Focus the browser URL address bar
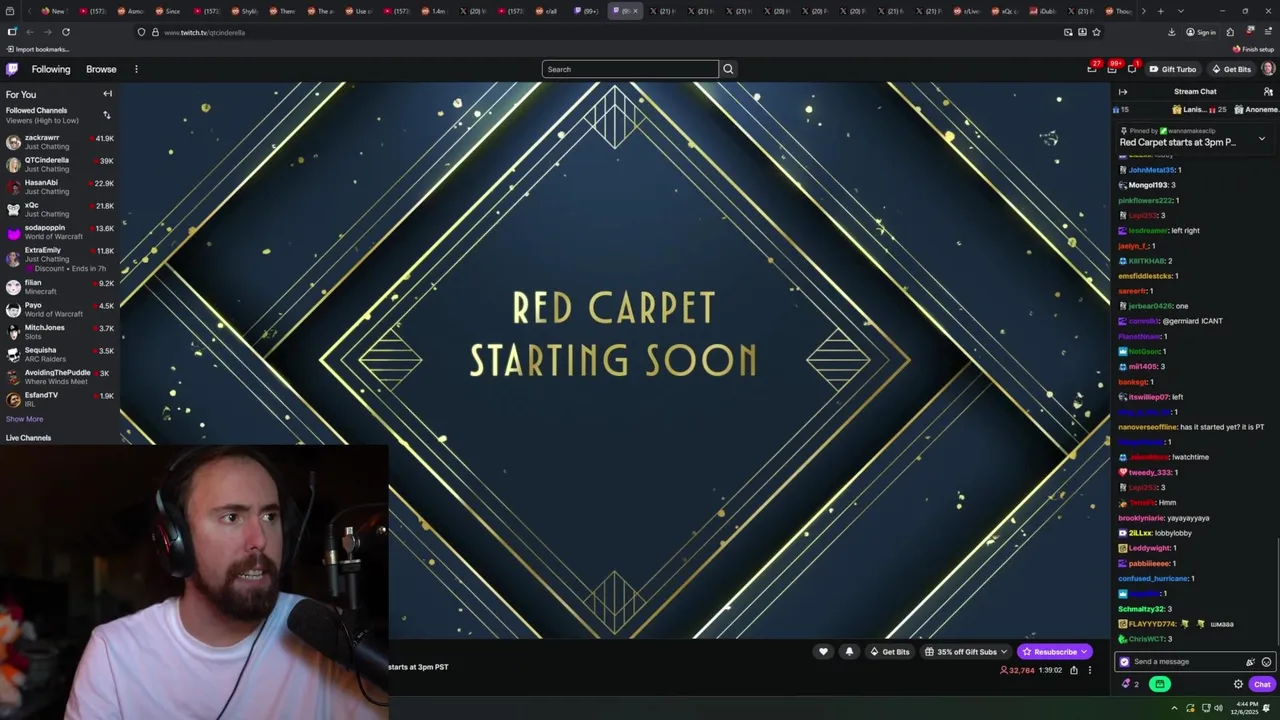Viewport: 1280px width, 720px height. click(x=600, y=32)
